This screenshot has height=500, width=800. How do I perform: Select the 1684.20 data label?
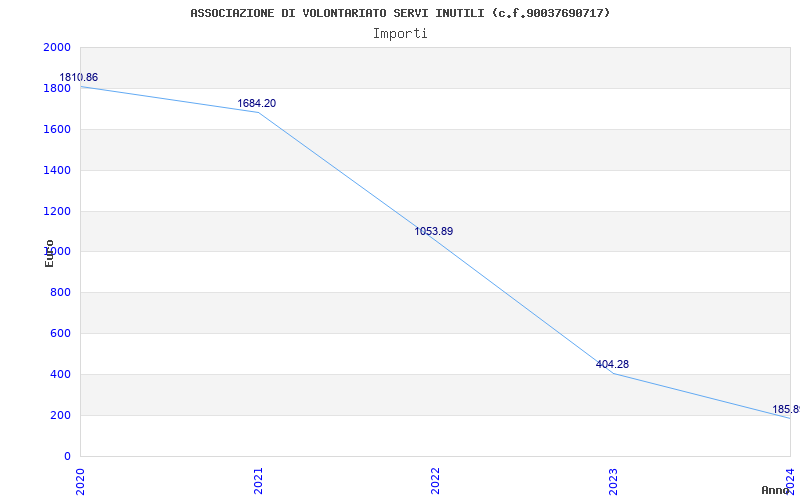pyautogui.click(x=257, y=104)
